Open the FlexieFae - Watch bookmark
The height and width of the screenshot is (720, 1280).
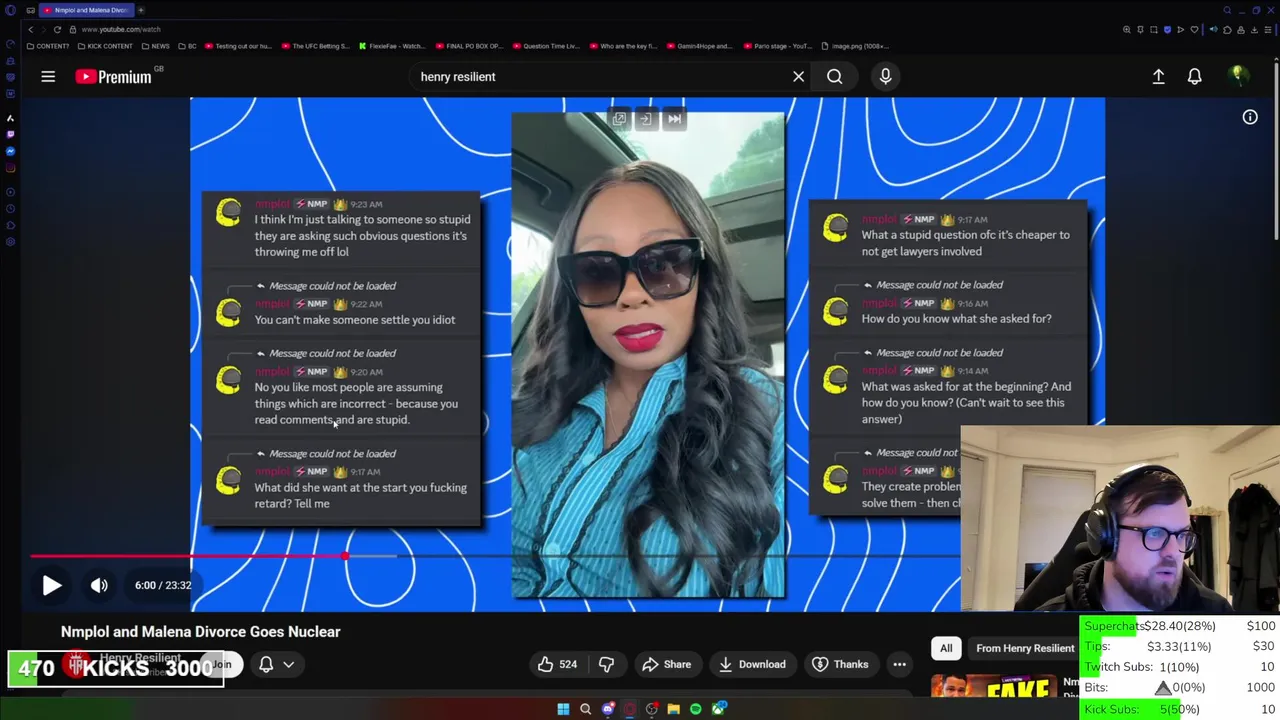pyautogui.click(x=392, y=46)
